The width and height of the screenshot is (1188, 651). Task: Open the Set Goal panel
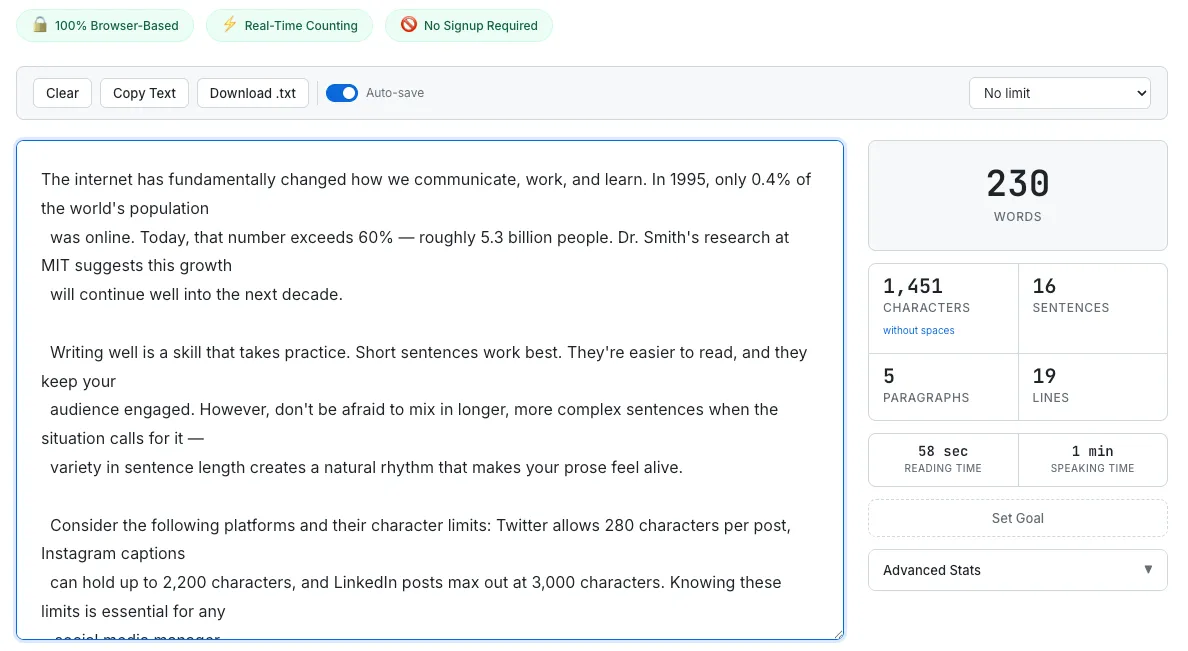click(1017, 518)
